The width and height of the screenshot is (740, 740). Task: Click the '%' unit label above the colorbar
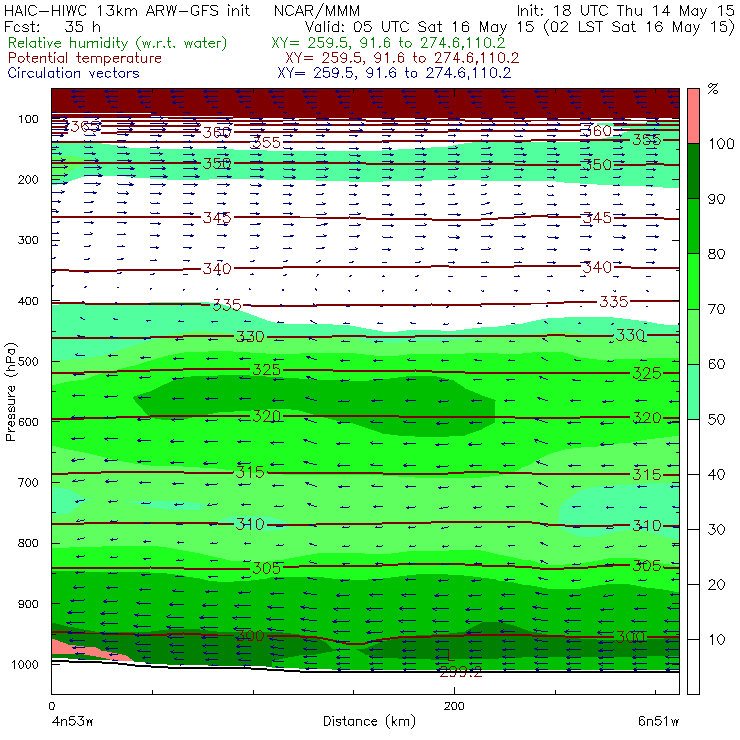pyautogui.click(x=713, y=88)
